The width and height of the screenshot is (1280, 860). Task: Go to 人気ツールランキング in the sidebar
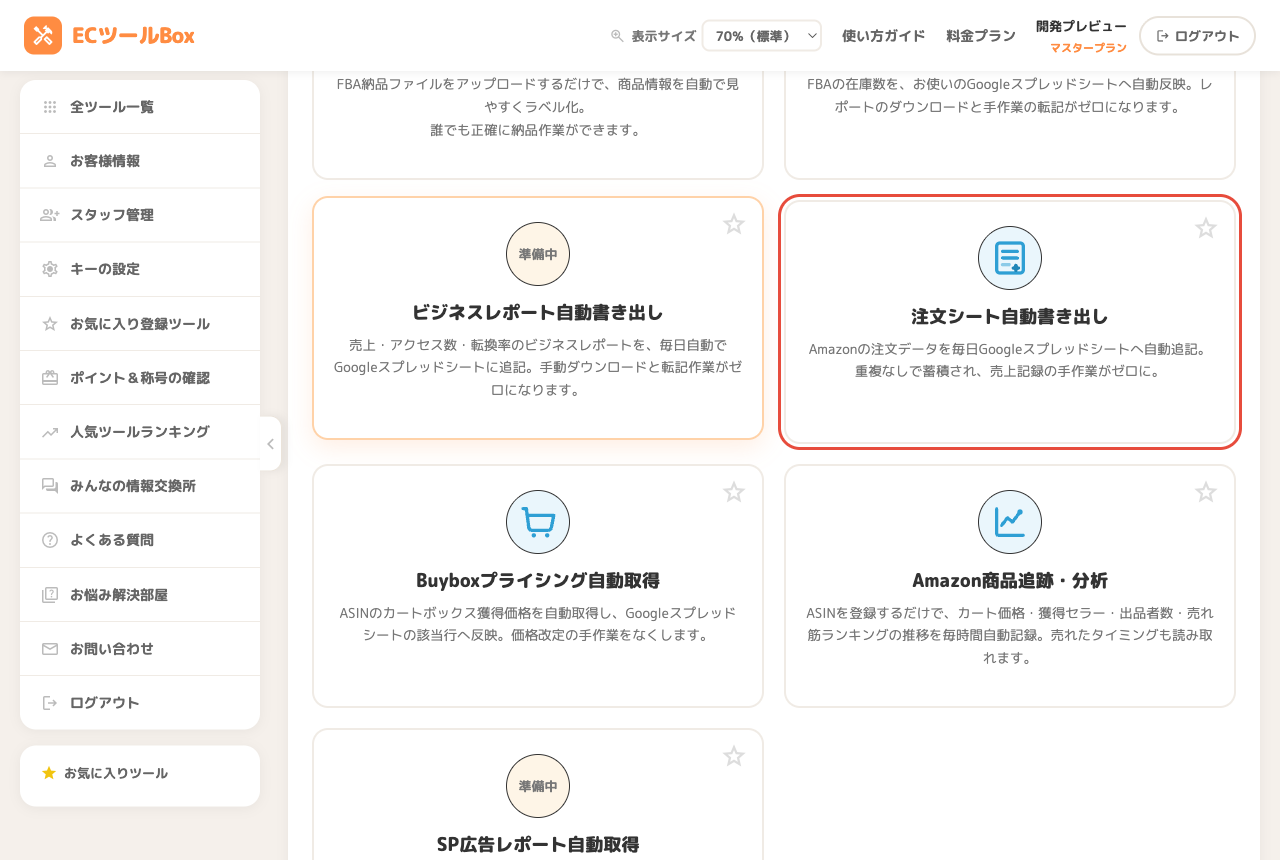click(x=140, y=432)
